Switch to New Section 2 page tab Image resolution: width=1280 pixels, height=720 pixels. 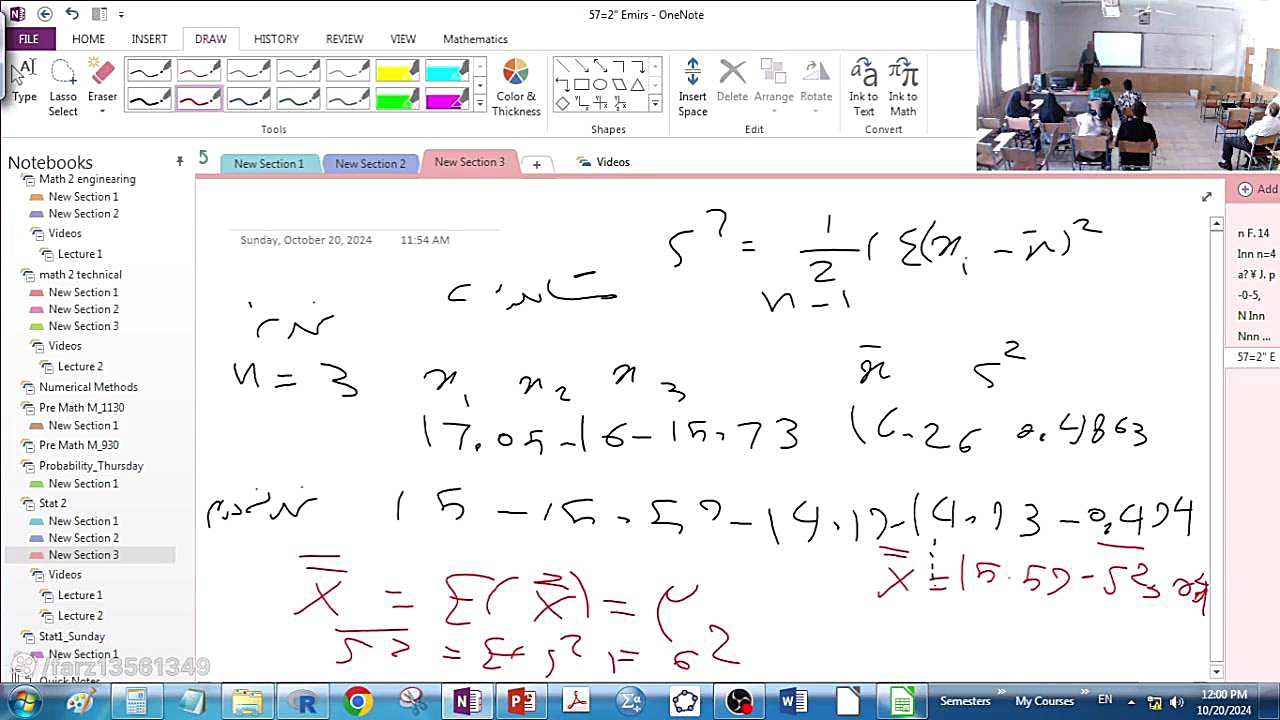click(370, 163)
